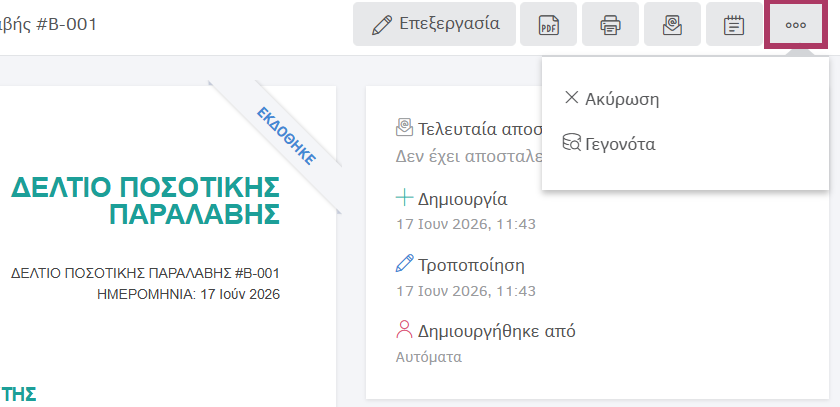Click the ΕΚΔΟΘΗΚΕ status ribbon
The width and height of the screenshot is (840, 407).
pyautogui.click(x=287, y=136)
